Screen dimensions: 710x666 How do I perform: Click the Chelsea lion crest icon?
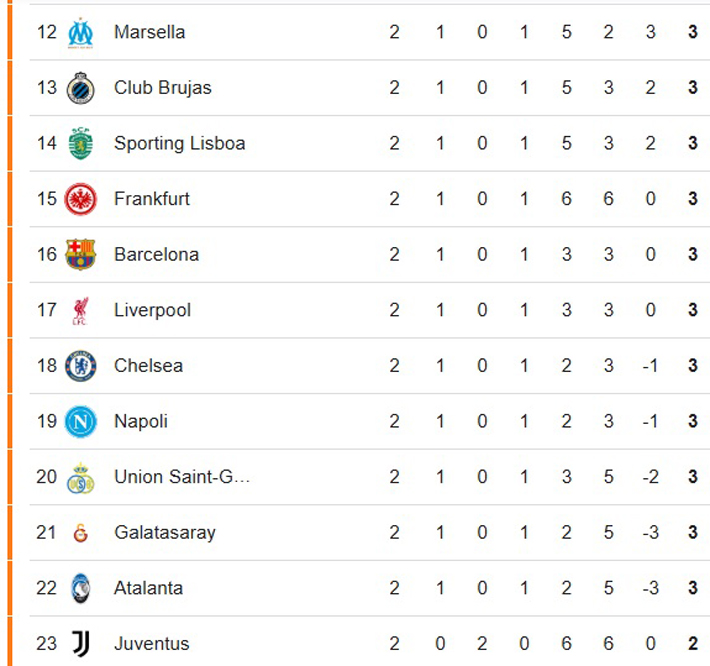point(80,366)
